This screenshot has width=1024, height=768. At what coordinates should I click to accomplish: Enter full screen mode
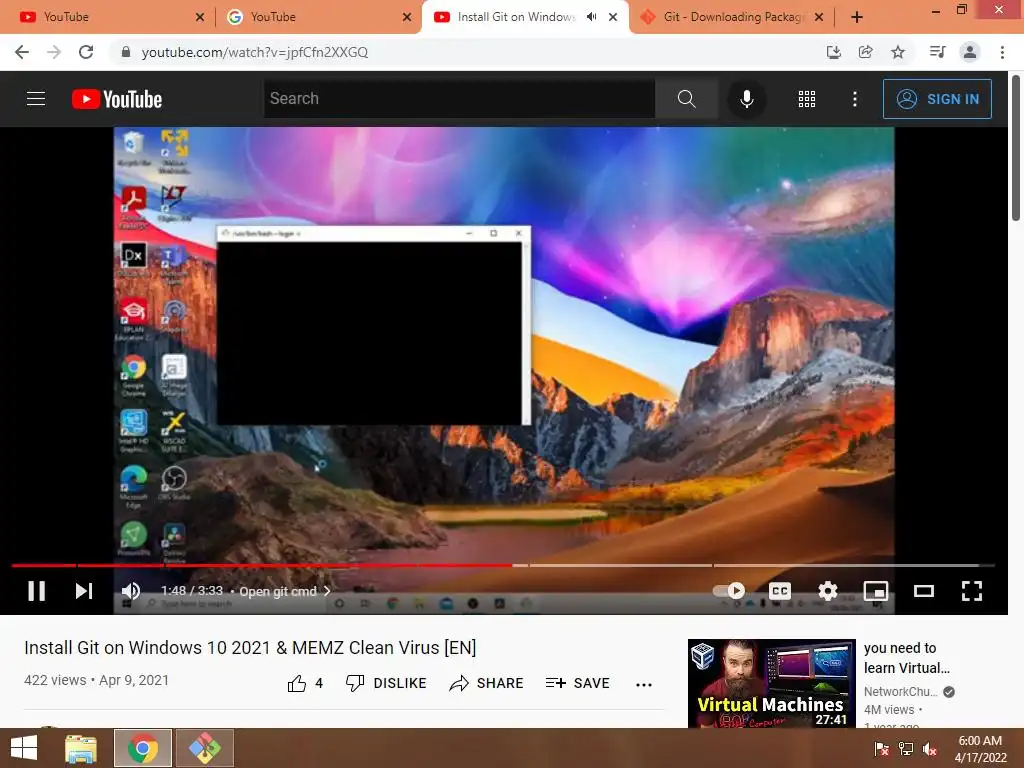(x=972, y=591)
